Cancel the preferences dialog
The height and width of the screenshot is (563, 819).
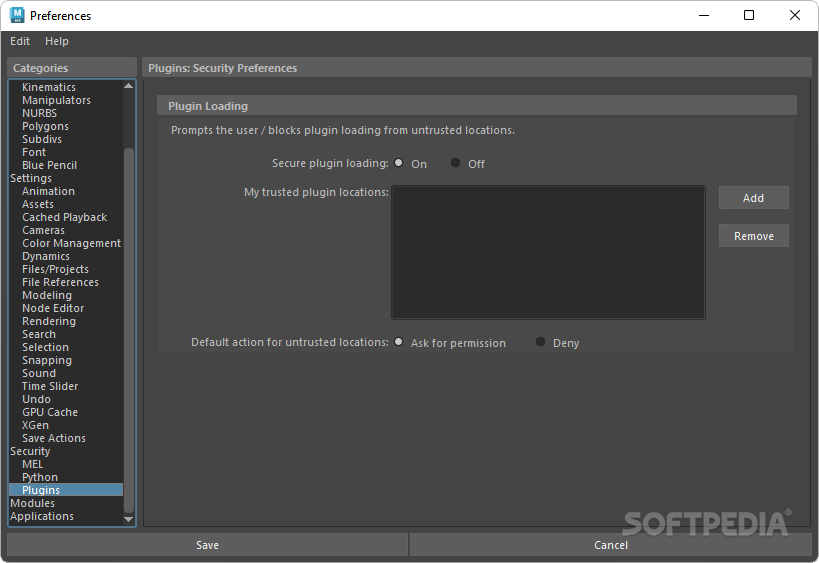[x=611, y=545]
